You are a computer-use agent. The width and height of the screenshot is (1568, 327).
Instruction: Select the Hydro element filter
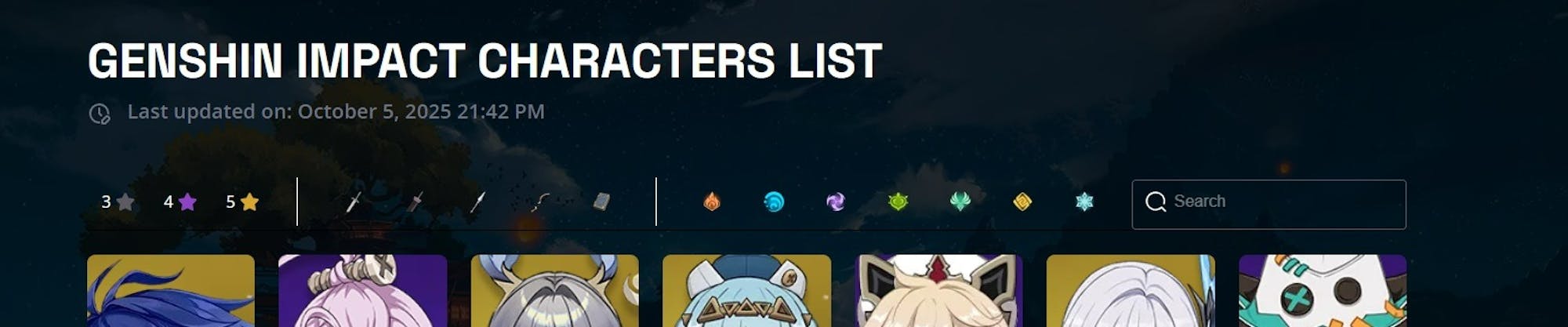tap(774, 202)
